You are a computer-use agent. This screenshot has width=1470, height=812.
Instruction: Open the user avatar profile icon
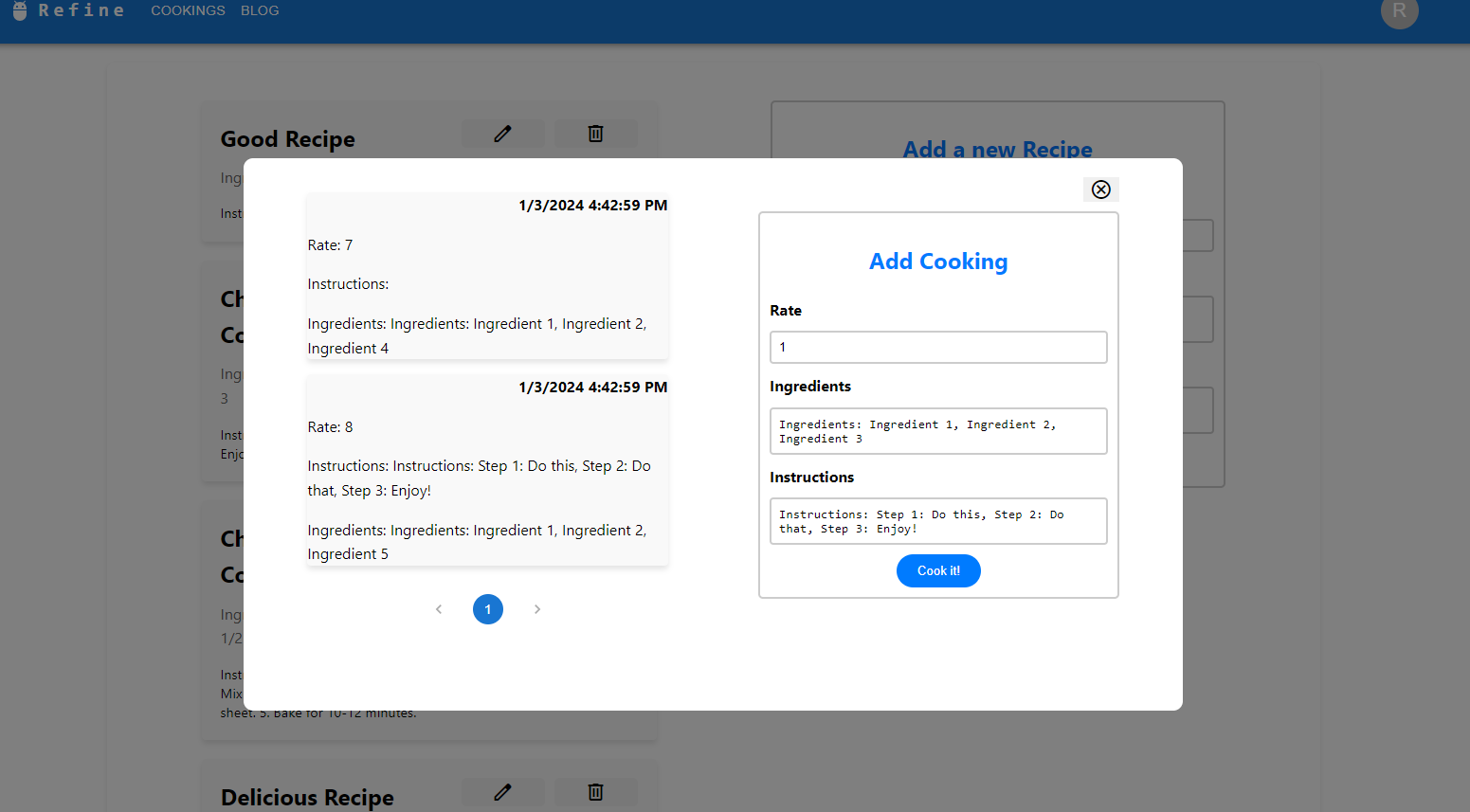coord(1400,13)
